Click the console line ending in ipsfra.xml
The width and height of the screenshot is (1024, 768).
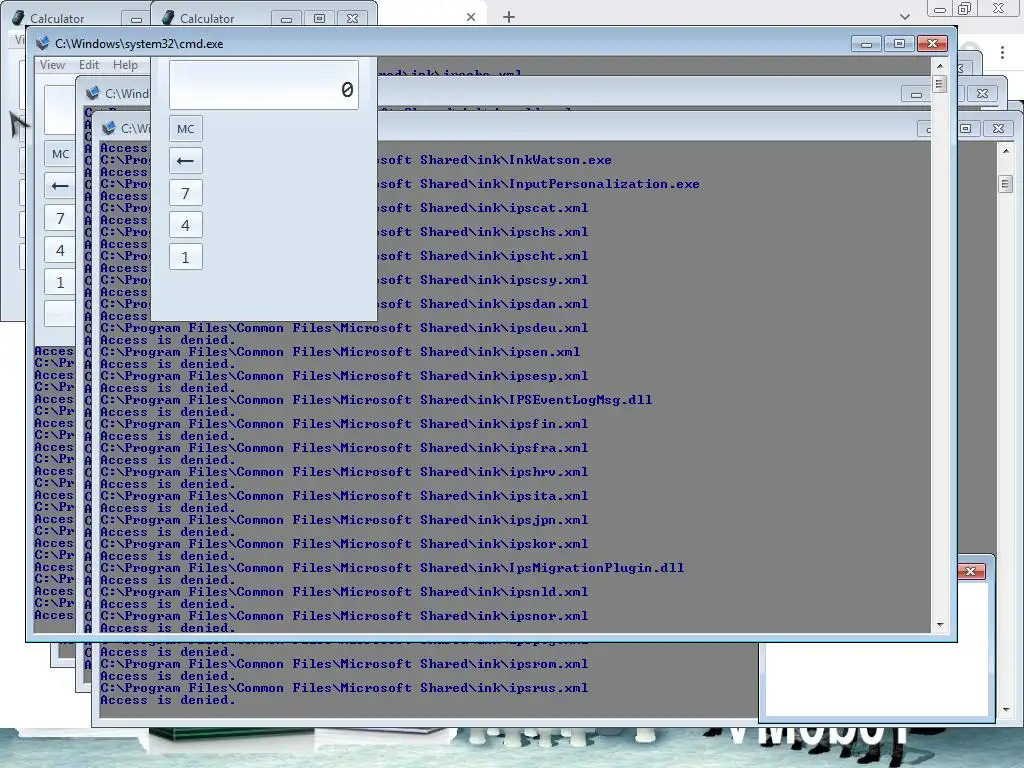pyautogui.click(x=344, y=448)
